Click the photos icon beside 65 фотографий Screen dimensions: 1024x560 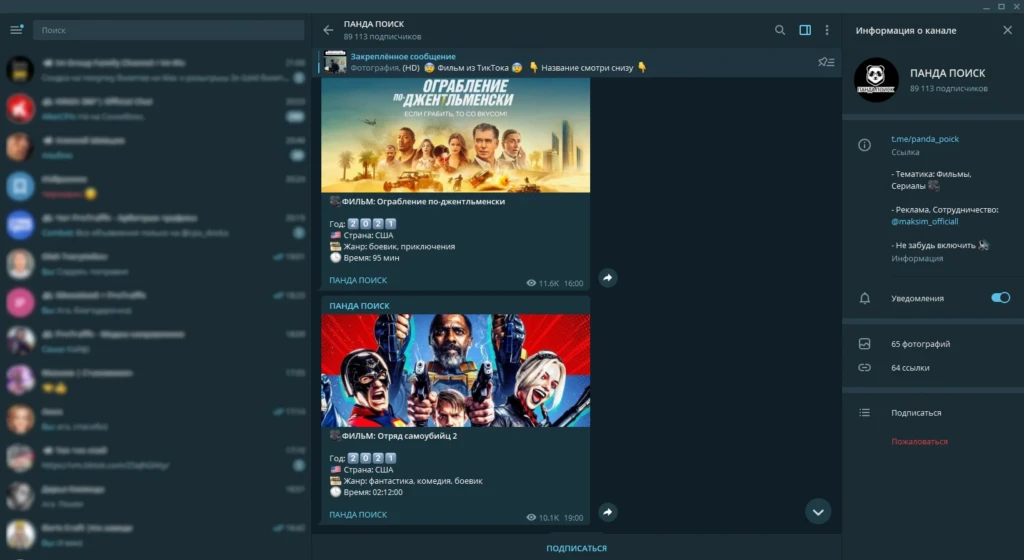(x=864, y=344)
